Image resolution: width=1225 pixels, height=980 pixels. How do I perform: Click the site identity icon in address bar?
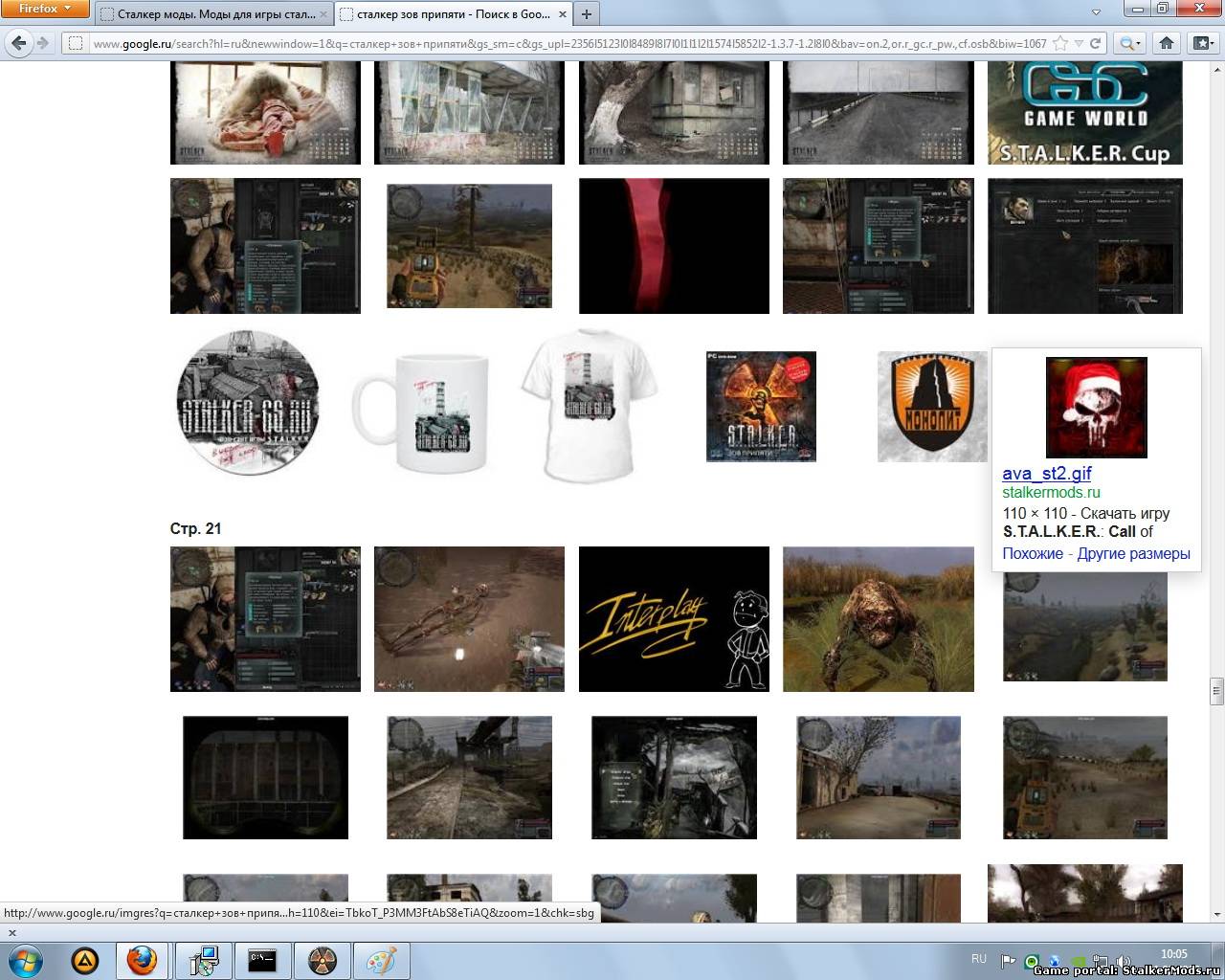76,43
